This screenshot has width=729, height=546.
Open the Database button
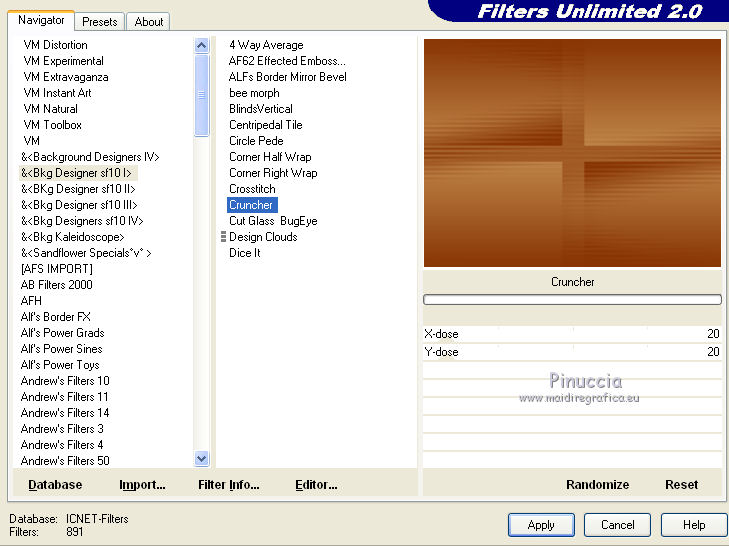coord(55,485)
